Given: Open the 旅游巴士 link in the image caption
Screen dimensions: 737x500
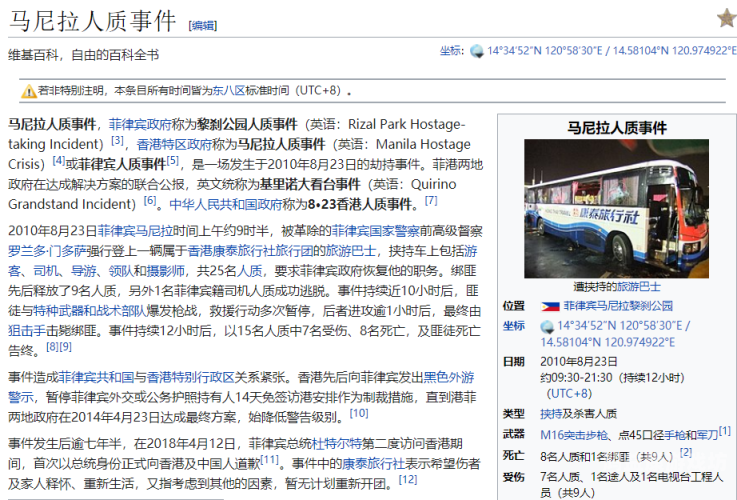Looking at the screenshot, I should pos(638,287).
